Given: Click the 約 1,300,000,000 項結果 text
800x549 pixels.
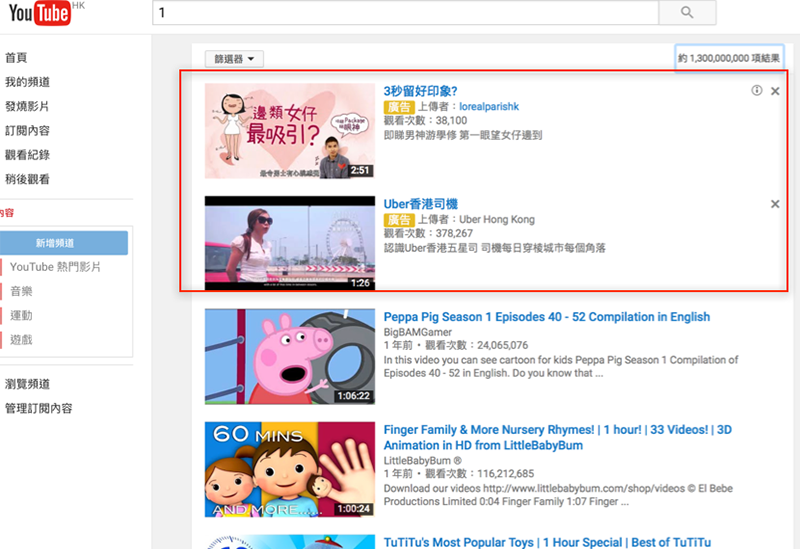Looking at the screenshot, I should [729, 58].
